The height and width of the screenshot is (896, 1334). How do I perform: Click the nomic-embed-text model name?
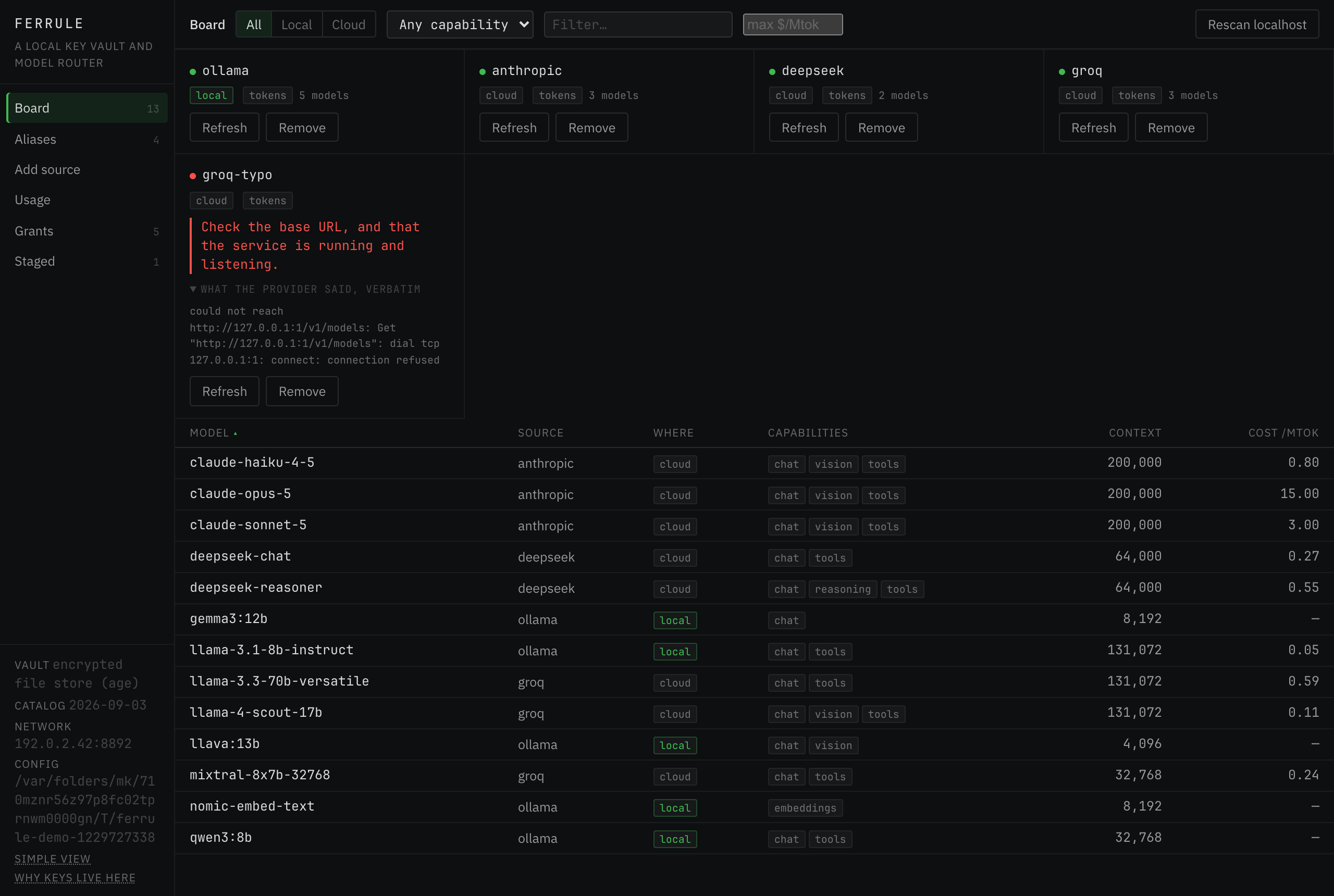(x=252, y=806)
